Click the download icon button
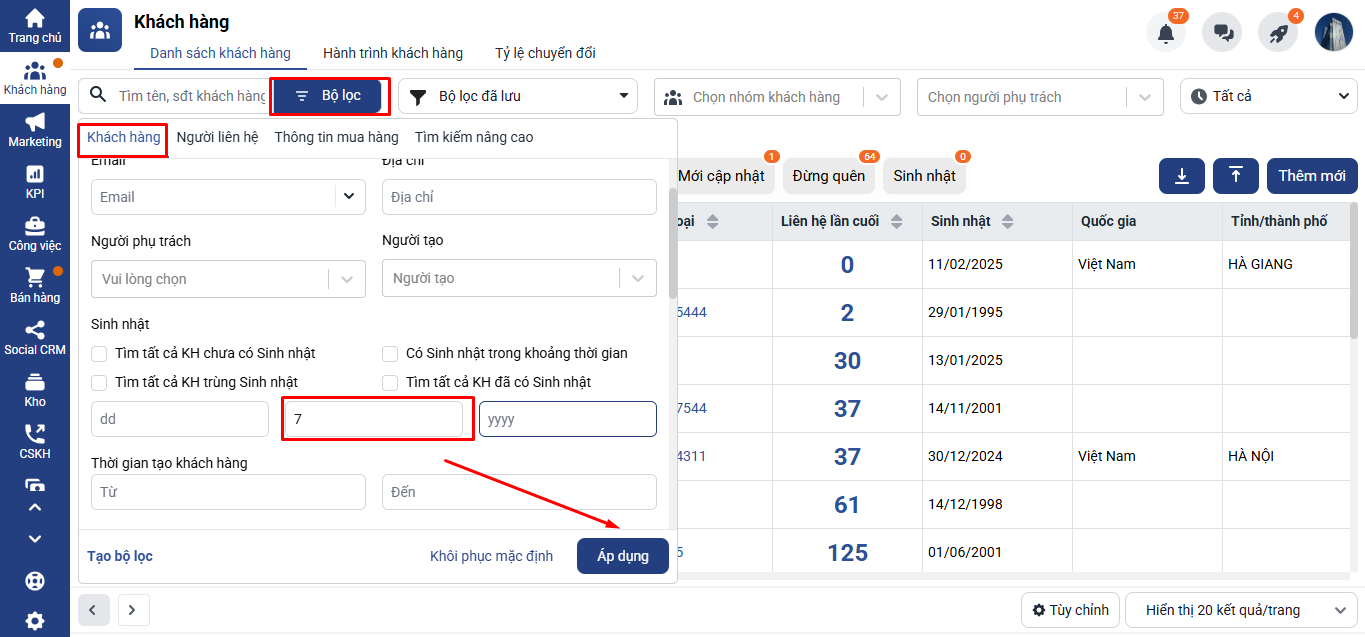 [1181, 176]
